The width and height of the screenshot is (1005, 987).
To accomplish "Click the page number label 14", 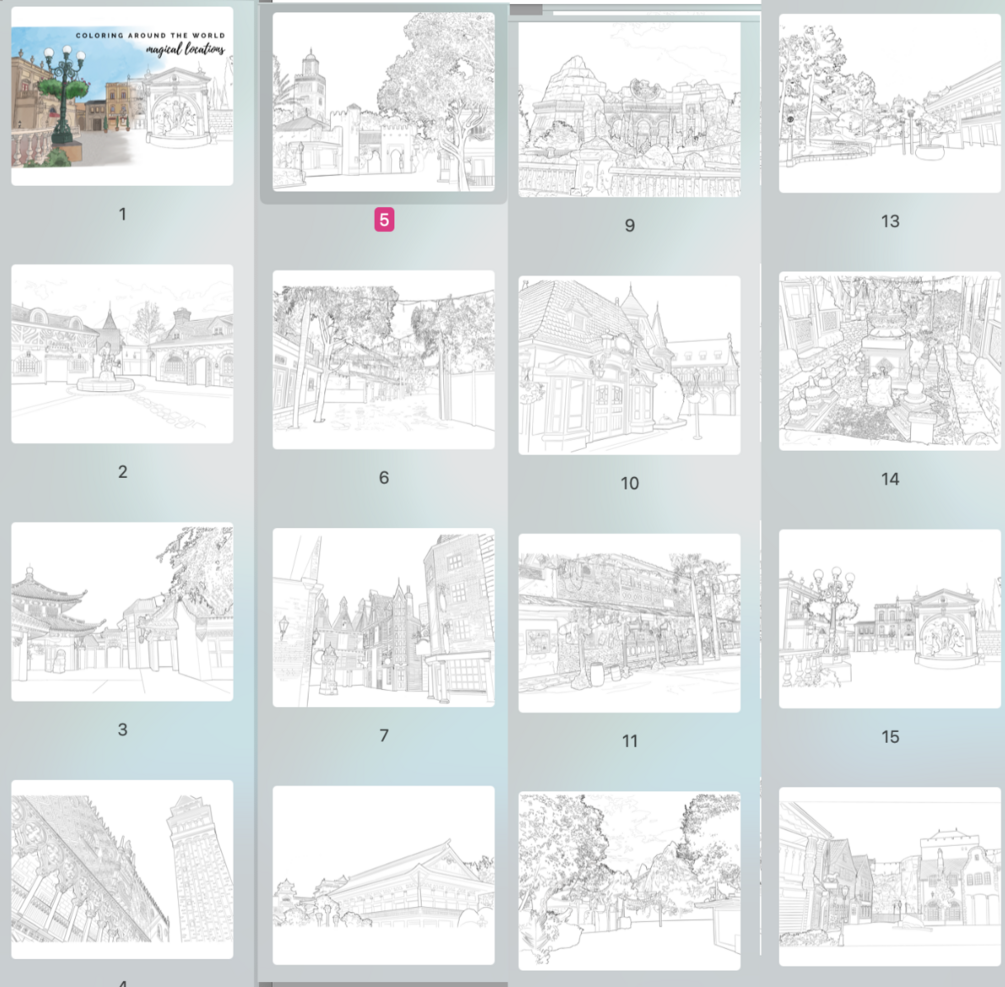I will (890, 479).
